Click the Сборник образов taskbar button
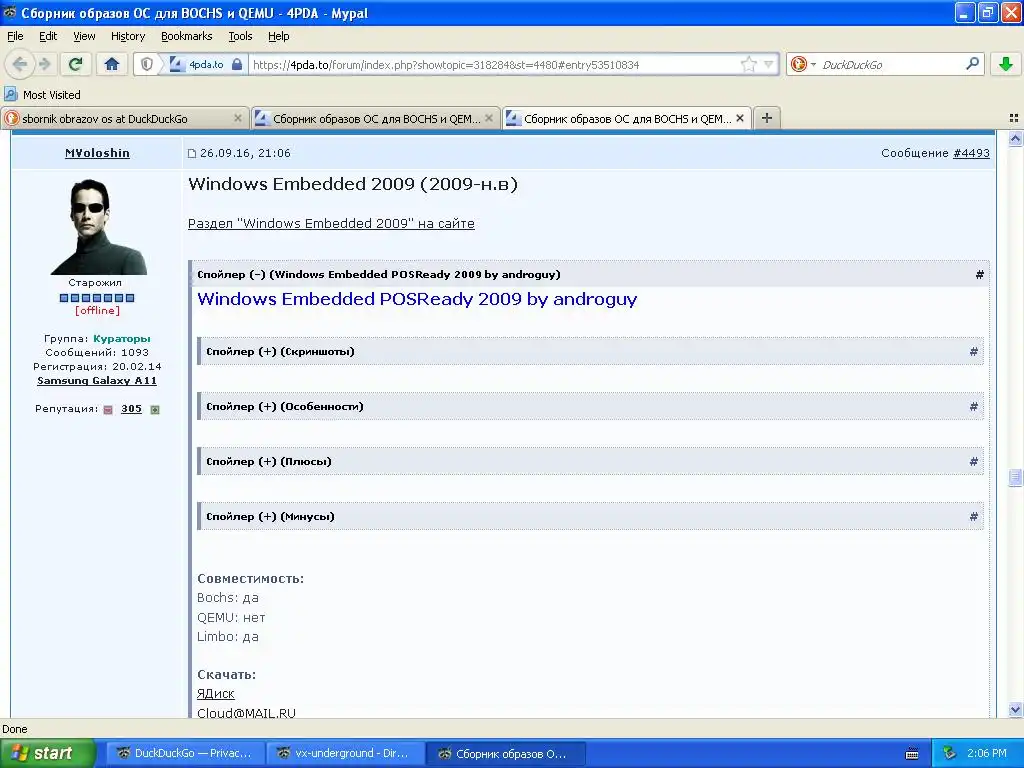This screenshot has width=1024, height=768. [506, 753]
